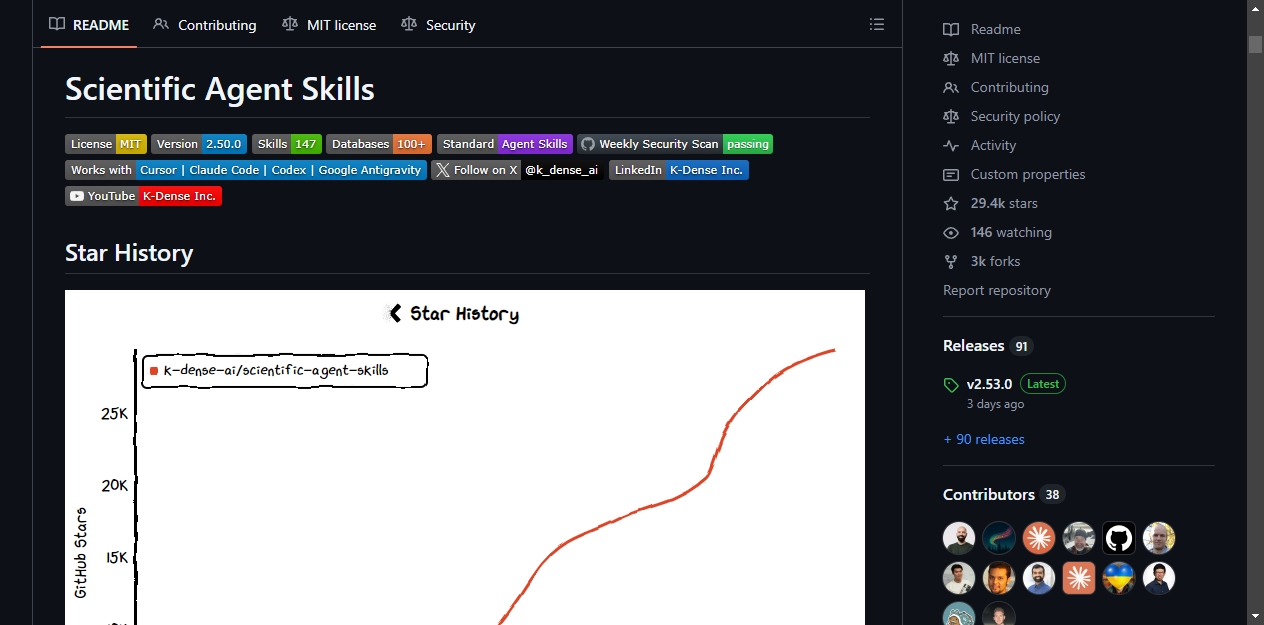Viewport: 1264px width, 625px height.
Task: Click the Version 2.50.0 badge
Action: click(x=199, y=144)
